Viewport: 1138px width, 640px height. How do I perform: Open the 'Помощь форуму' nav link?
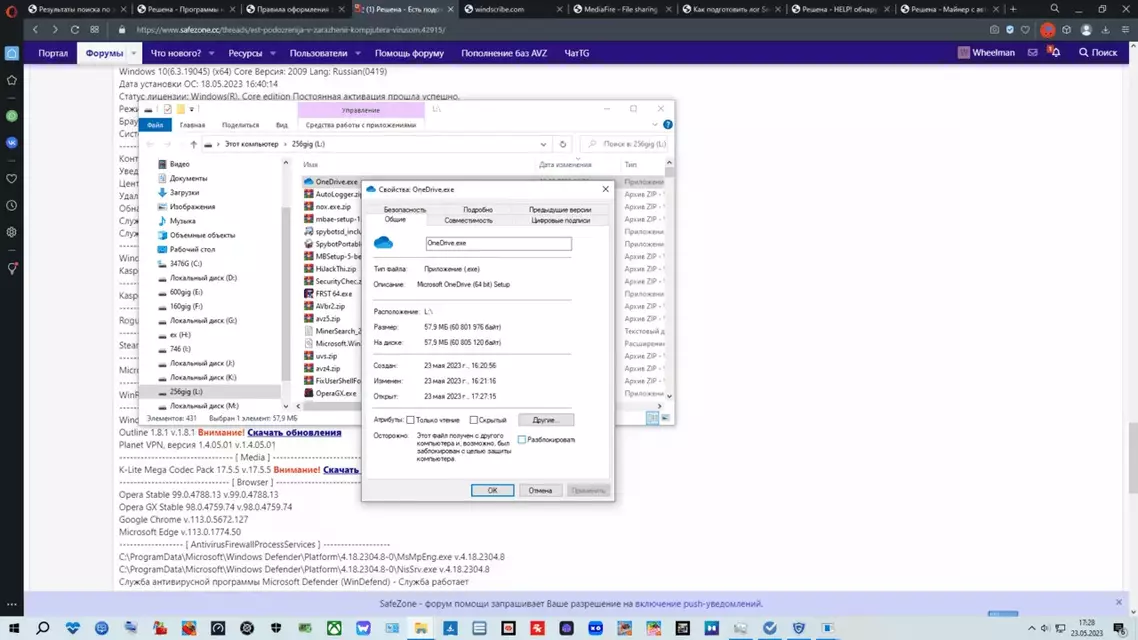click(409, 53)
